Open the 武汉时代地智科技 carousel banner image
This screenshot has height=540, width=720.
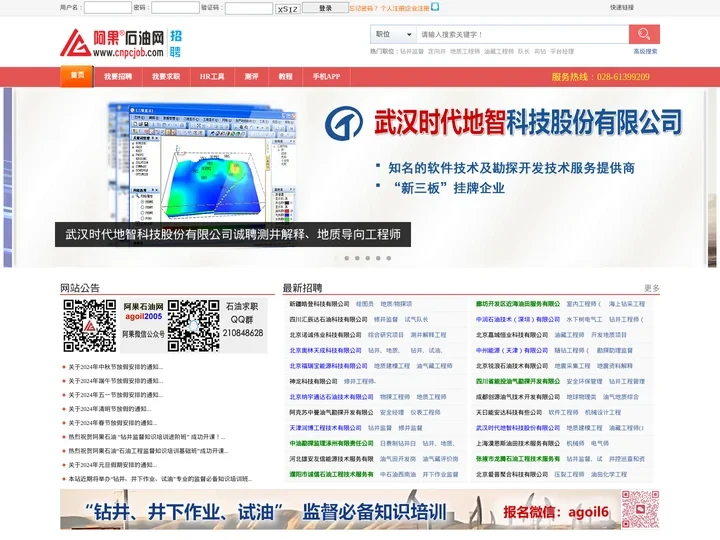(360, 177)
